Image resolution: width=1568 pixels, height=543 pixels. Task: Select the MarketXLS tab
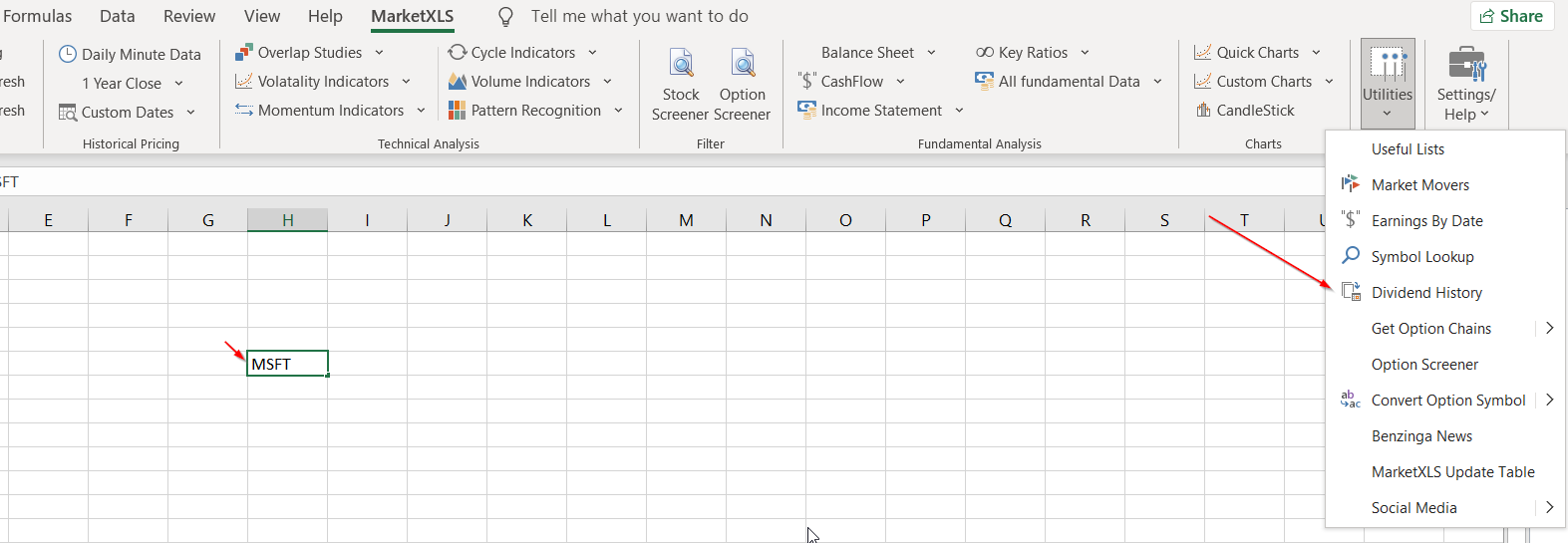(x=413, y=16)
